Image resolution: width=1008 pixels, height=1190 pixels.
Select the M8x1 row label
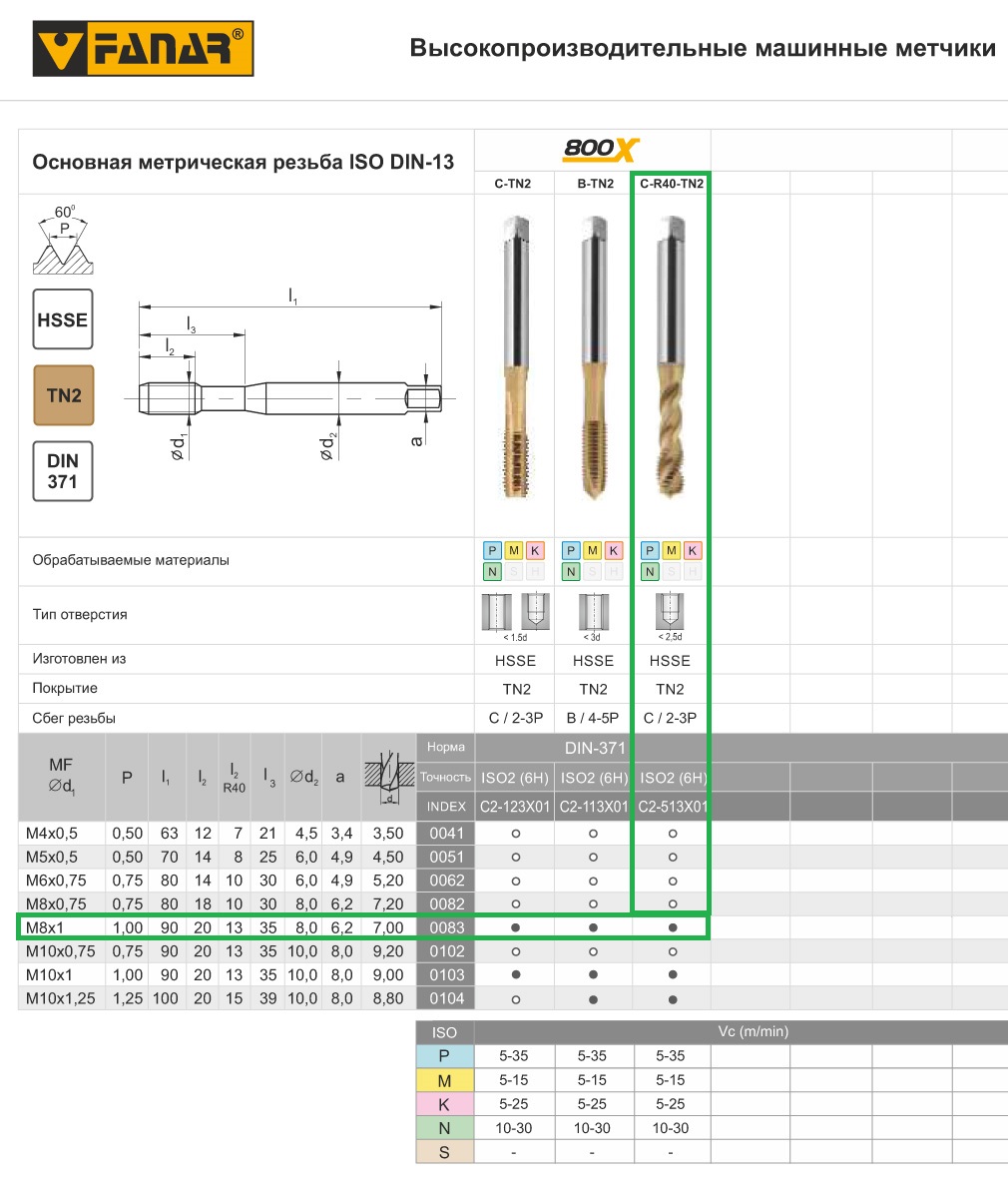[45, 927]
